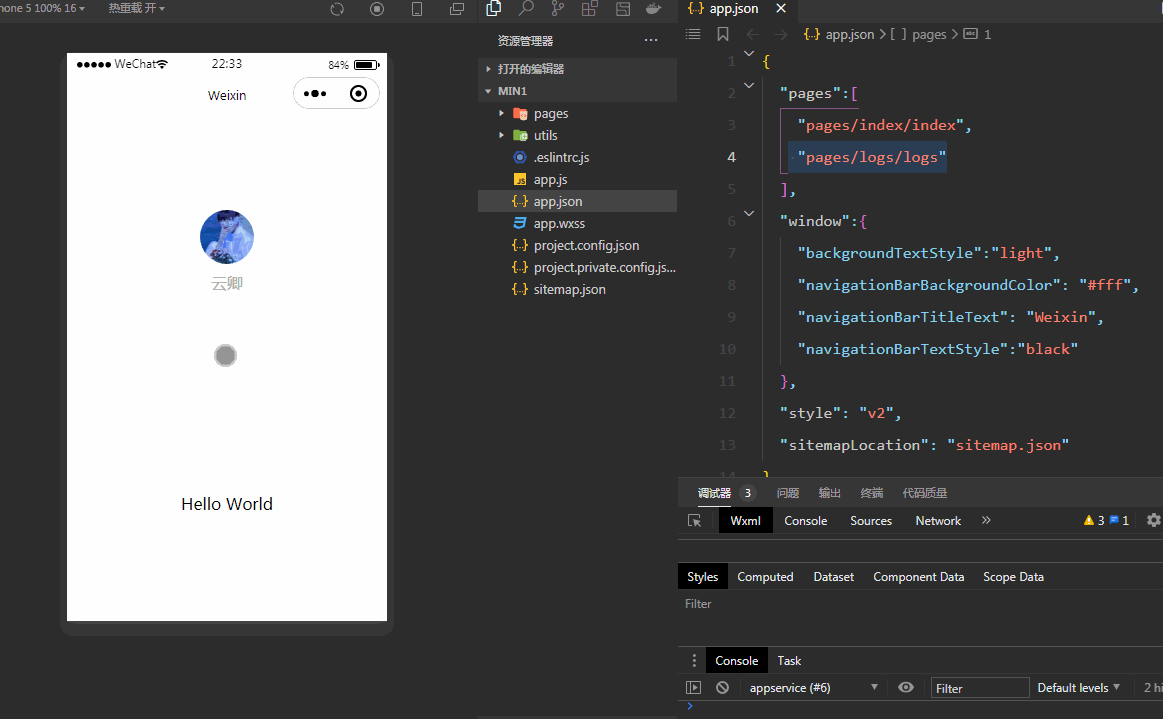Click the element inspector picker icon

(x=694, y=521)
